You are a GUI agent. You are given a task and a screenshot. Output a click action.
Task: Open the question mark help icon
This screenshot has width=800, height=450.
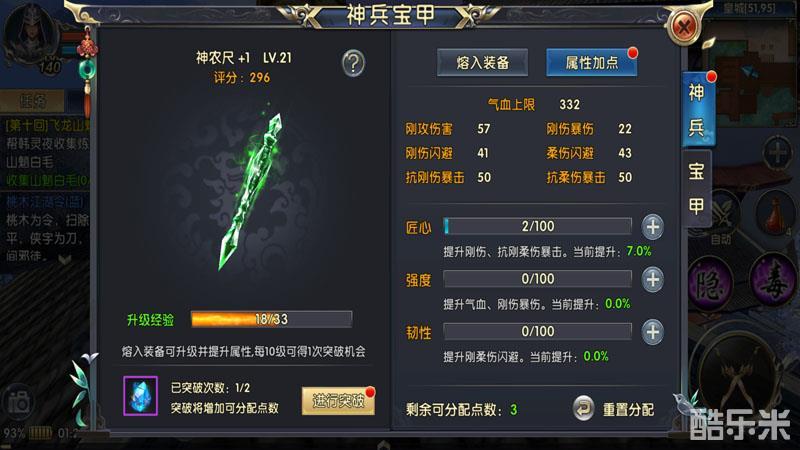(x=354, y=63)
